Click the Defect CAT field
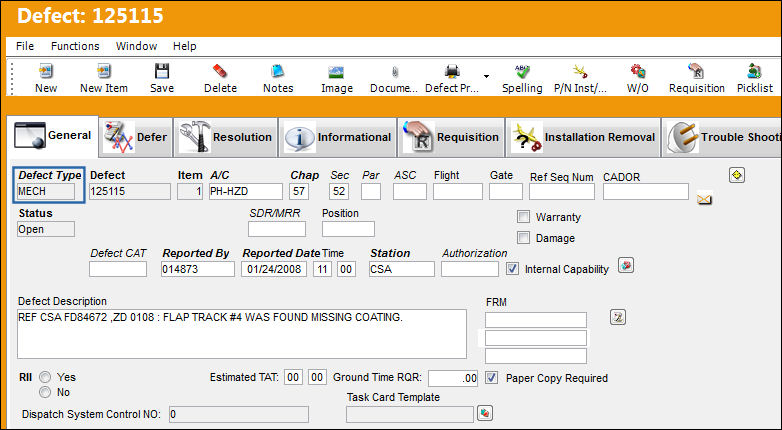782x430 pixels. pos(118,269)
